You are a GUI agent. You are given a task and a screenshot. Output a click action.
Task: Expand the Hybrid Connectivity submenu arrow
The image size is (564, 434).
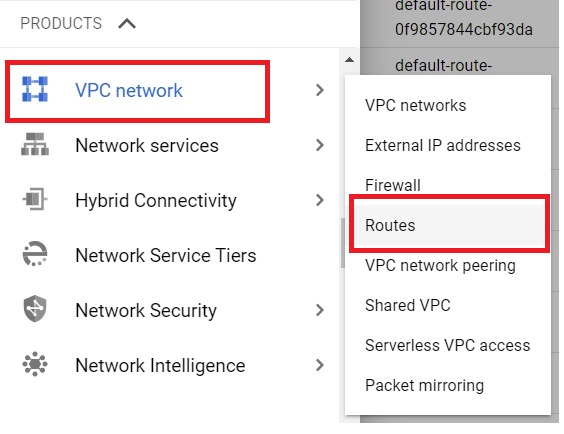point(319,200)
